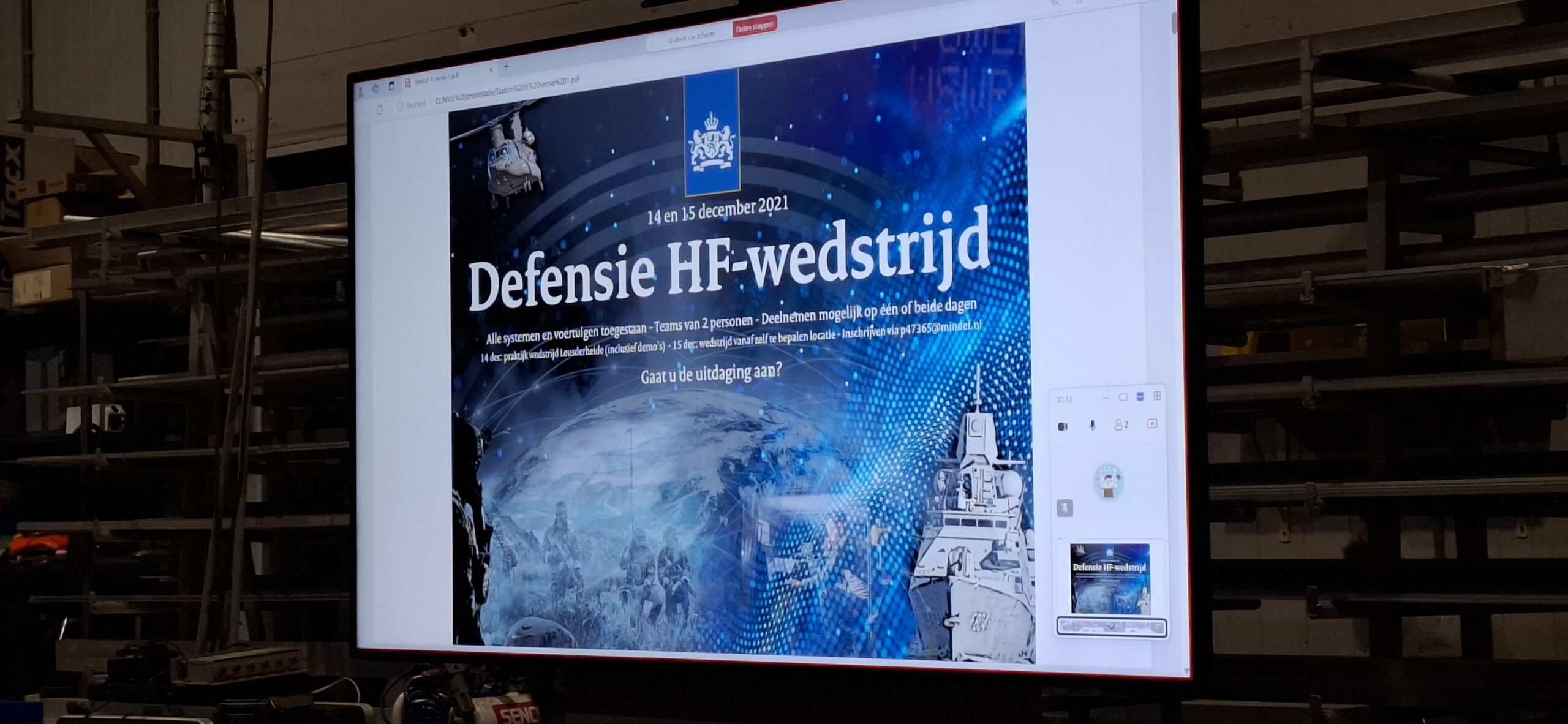Viewport: 1568px width, 724px height.
Task: Click the participant avatar in meeting window
Action: [1109, 481]
